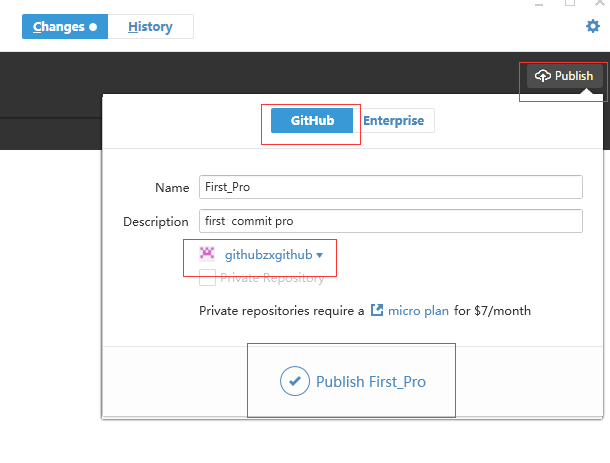Click the 'Private repositories require a' text
610x463 pixels.
pyautogui.click(x=281, y=311)
